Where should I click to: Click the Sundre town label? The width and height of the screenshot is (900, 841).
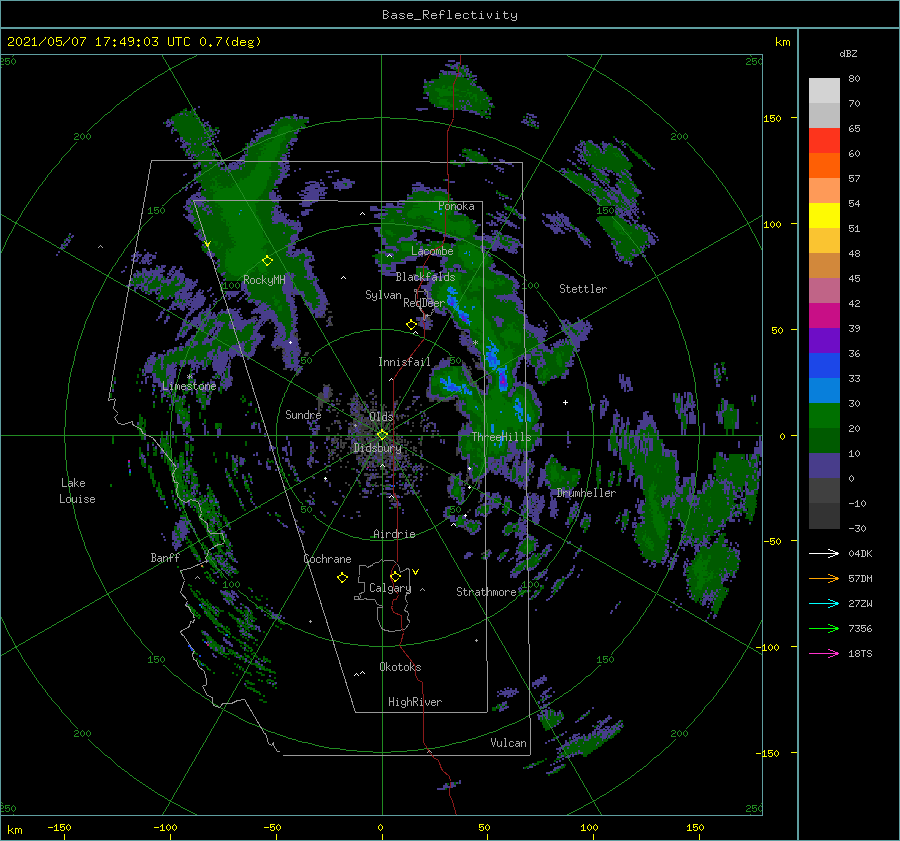pos(303,414)
